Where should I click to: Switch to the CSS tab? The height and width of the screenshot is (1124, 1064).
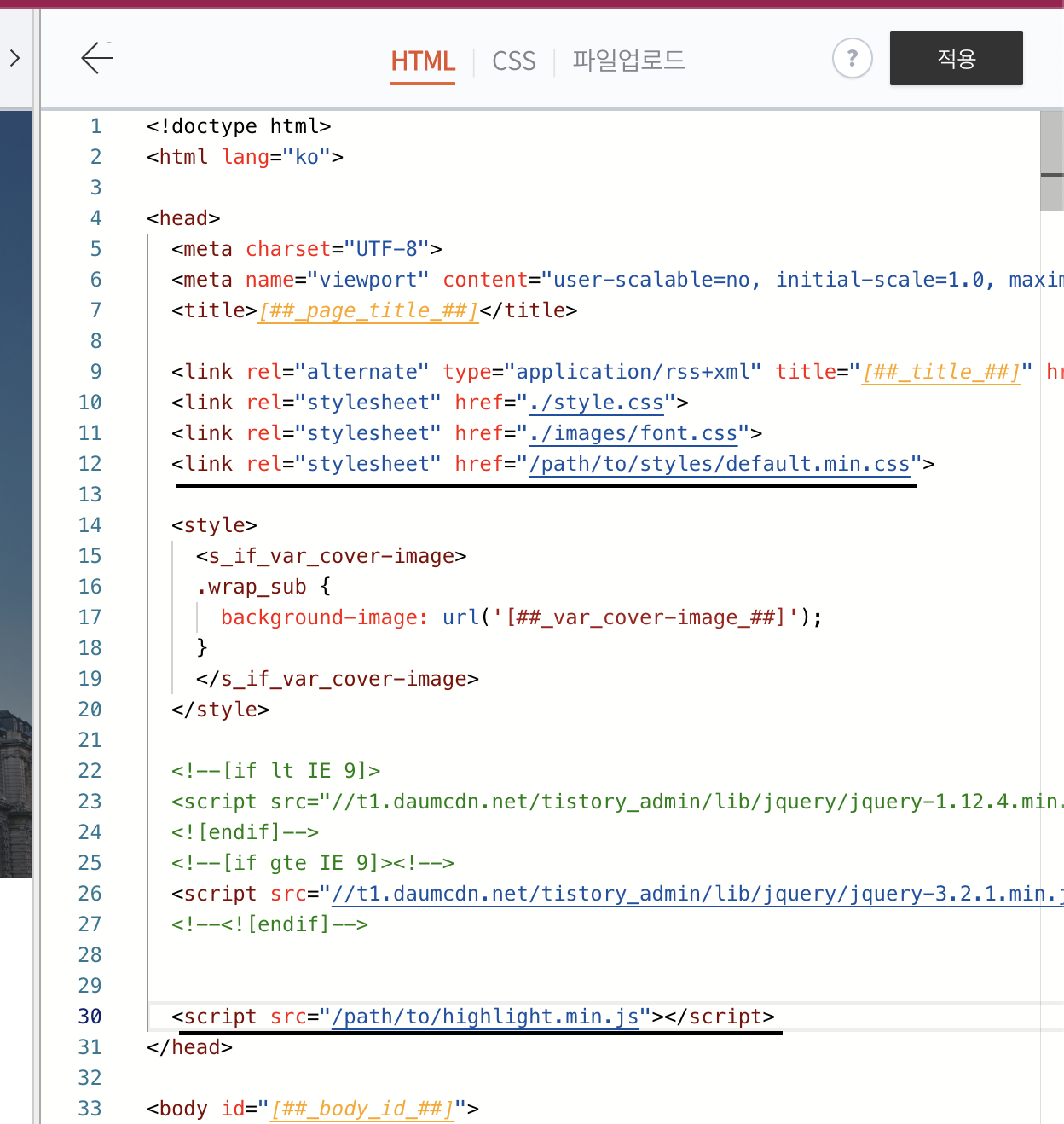point(514,61)
